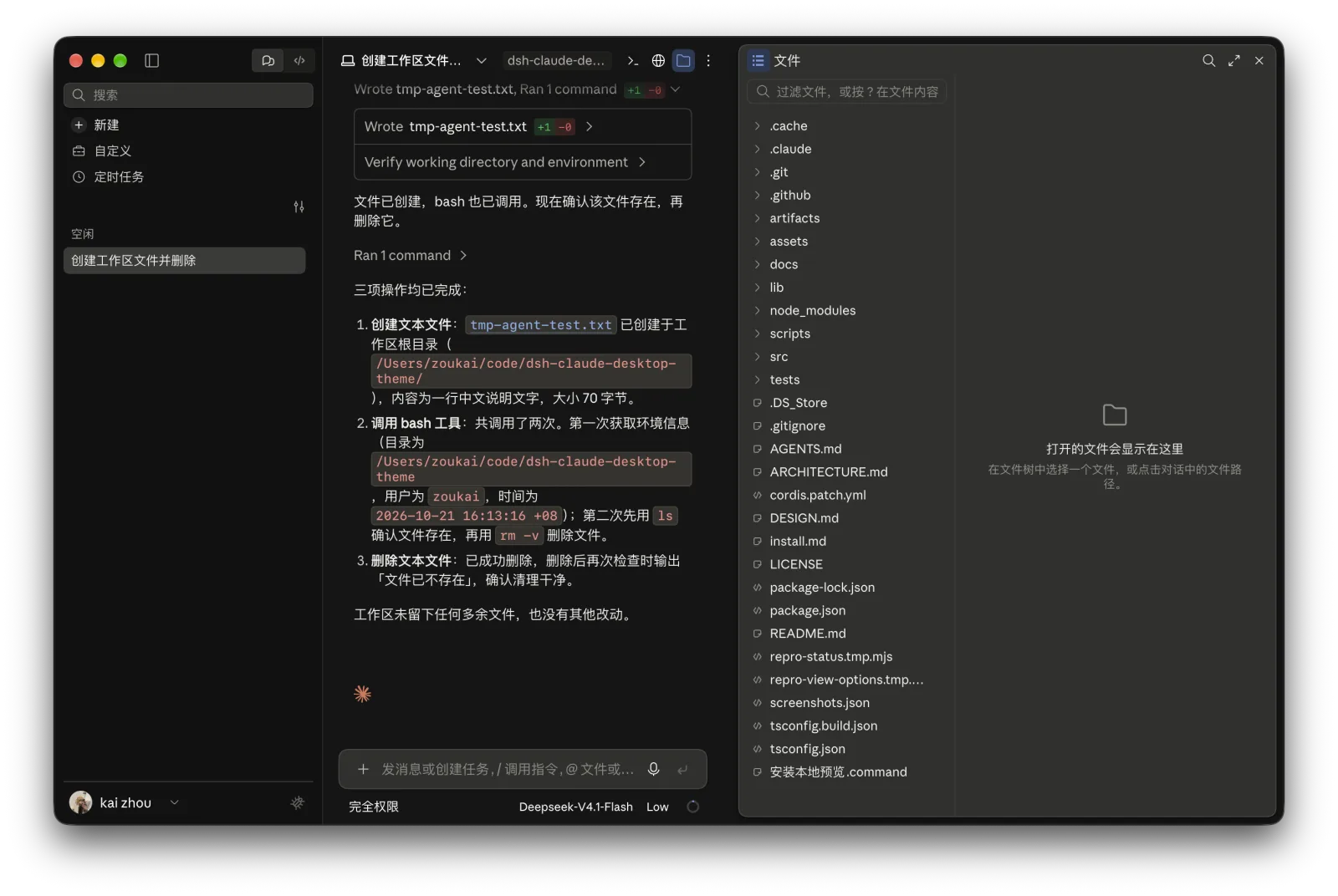
Task: Switch to chat mode icon
Action: pos(268,60)
